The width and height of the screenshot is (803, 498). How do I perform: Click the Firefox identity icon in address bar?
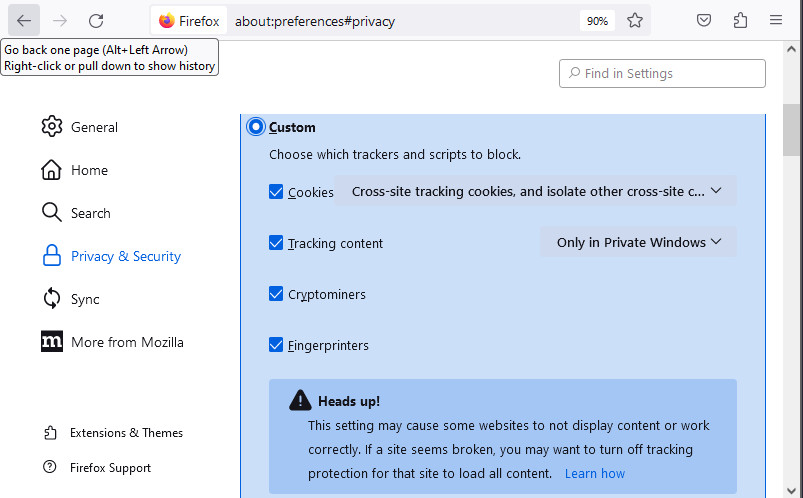[166, 20]
